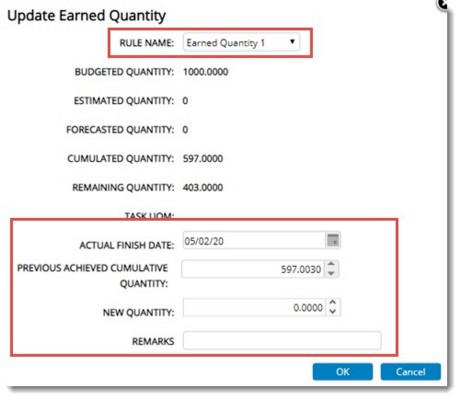This screenshot has height=400, width=461.
Task: Open the Rule Name dropdown
Action: click(x=241, y=42)
